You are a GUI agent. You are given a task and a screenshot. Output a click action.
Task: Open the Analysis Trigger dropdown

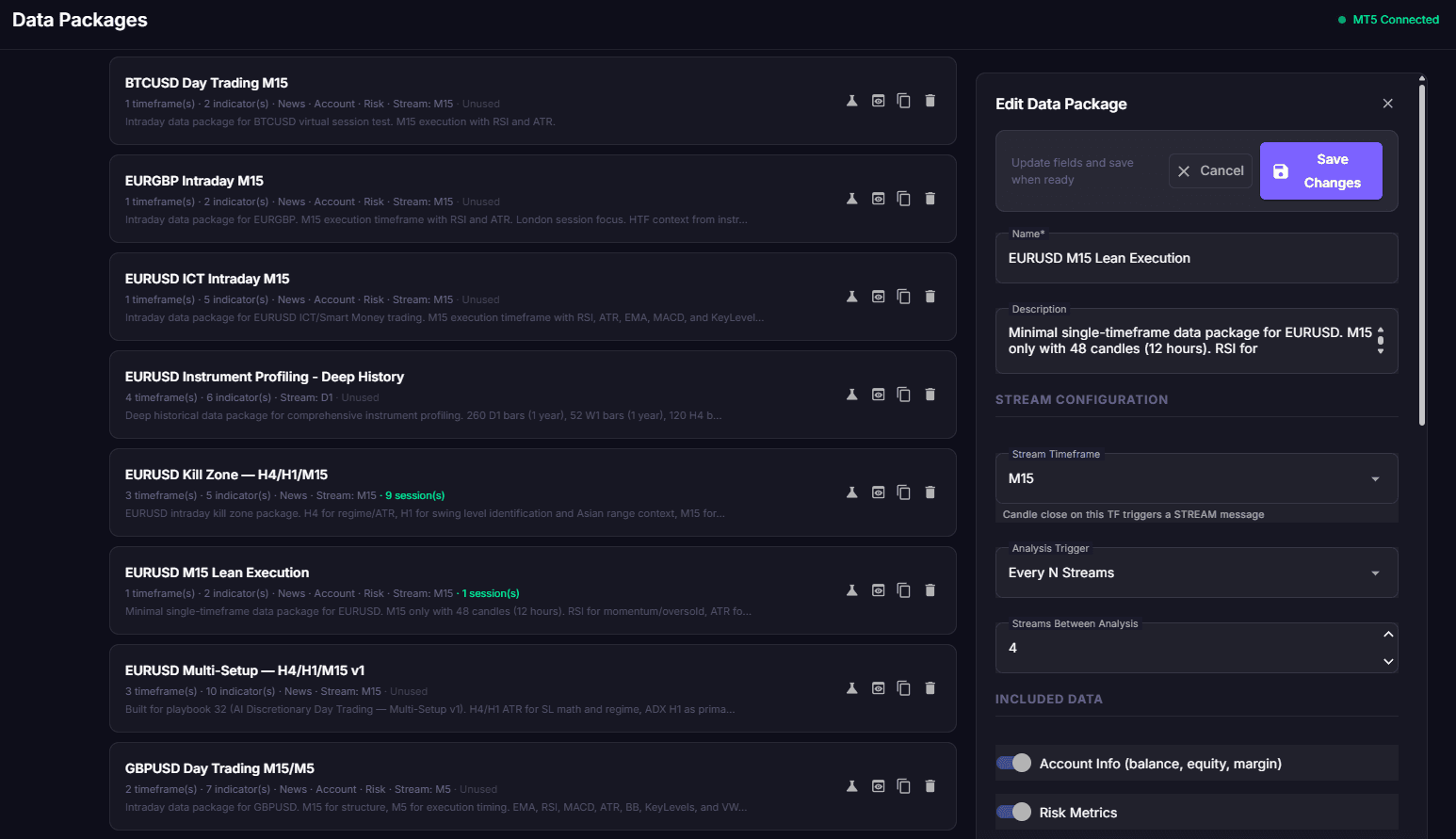[x=1196, y=573]
